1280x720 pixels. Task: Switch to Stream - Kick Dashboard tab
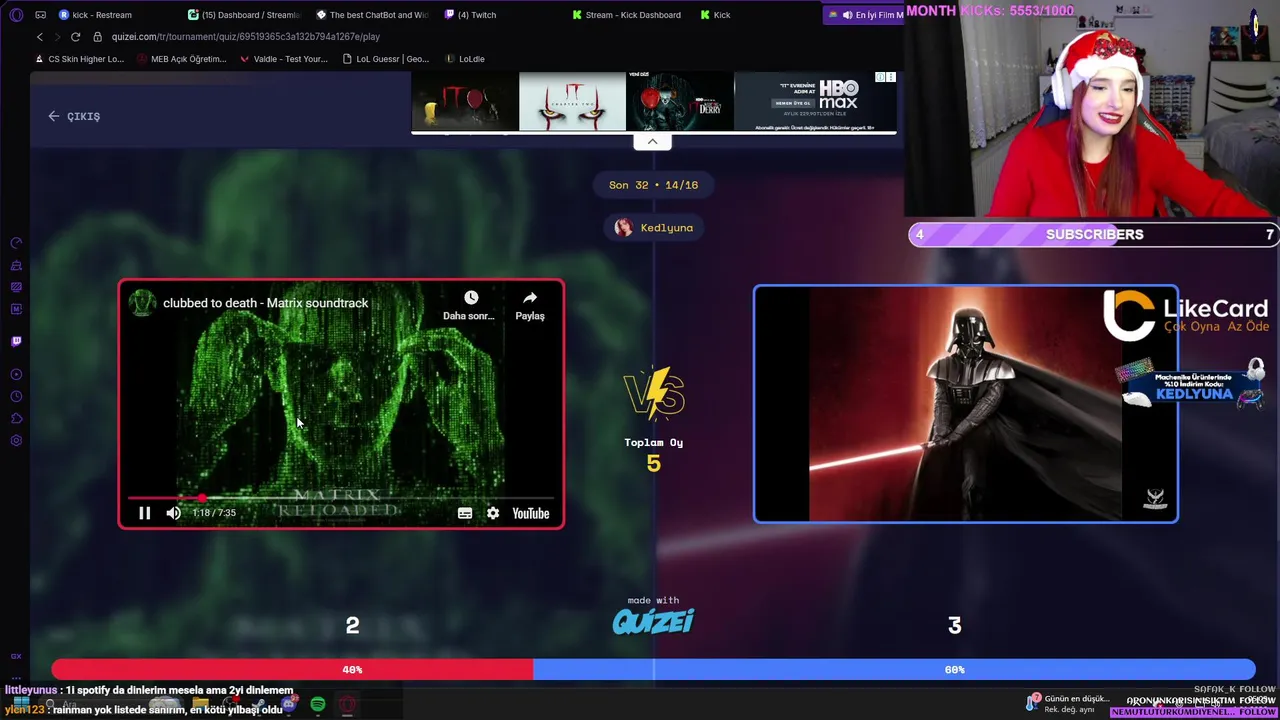tap(630, 15)
